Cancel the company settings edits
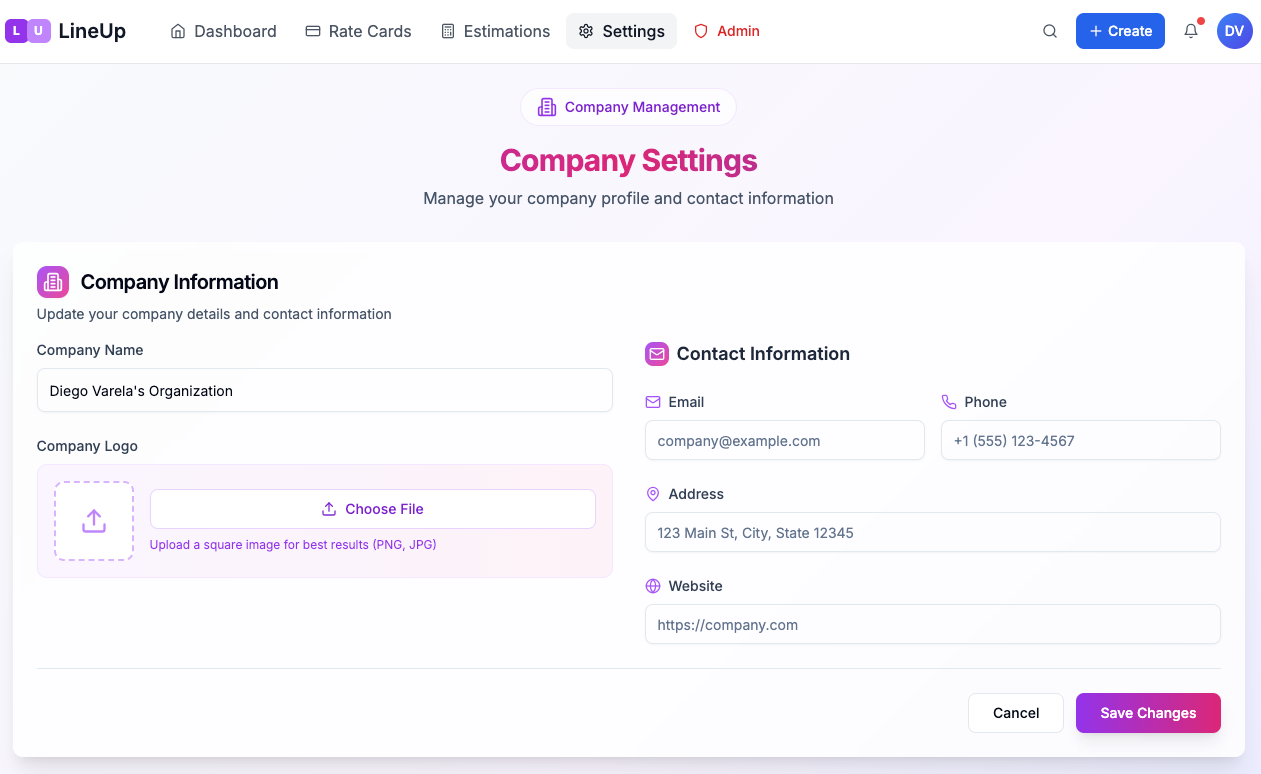This screenshot has height=774, width=1261. coord(1015,713)
